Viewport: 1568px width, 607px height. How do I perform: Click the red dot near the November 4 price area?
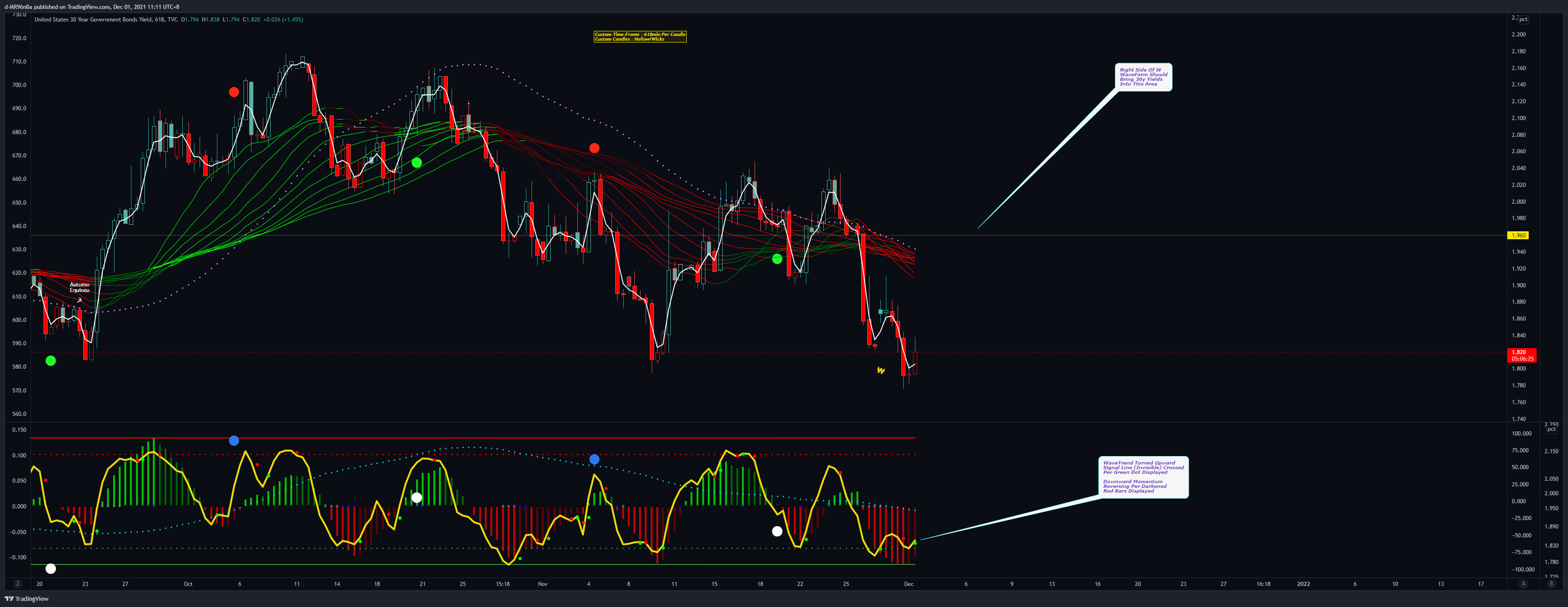click(594, 149)
